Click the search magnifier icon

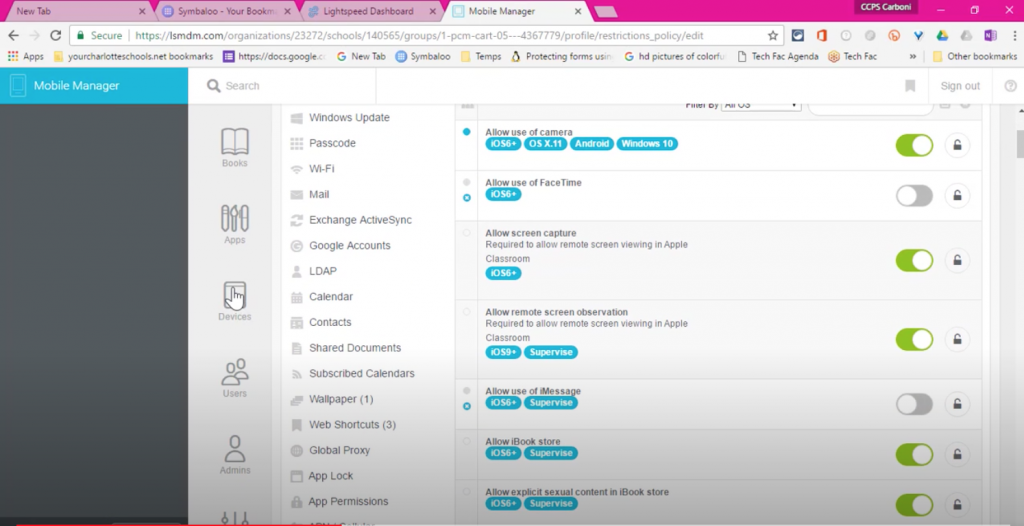[214, 86]
